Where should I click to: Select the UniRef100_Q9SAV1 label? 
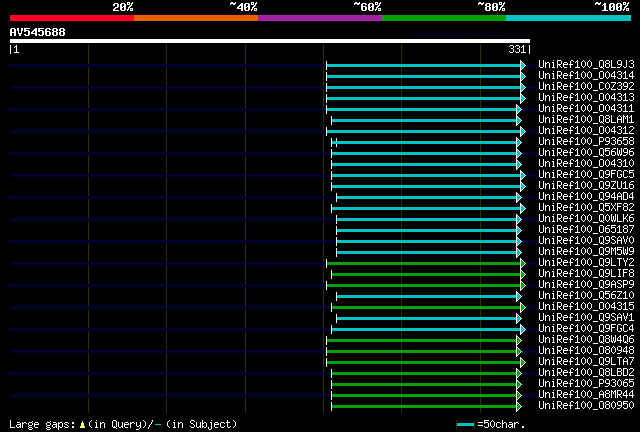pos(586,318)
